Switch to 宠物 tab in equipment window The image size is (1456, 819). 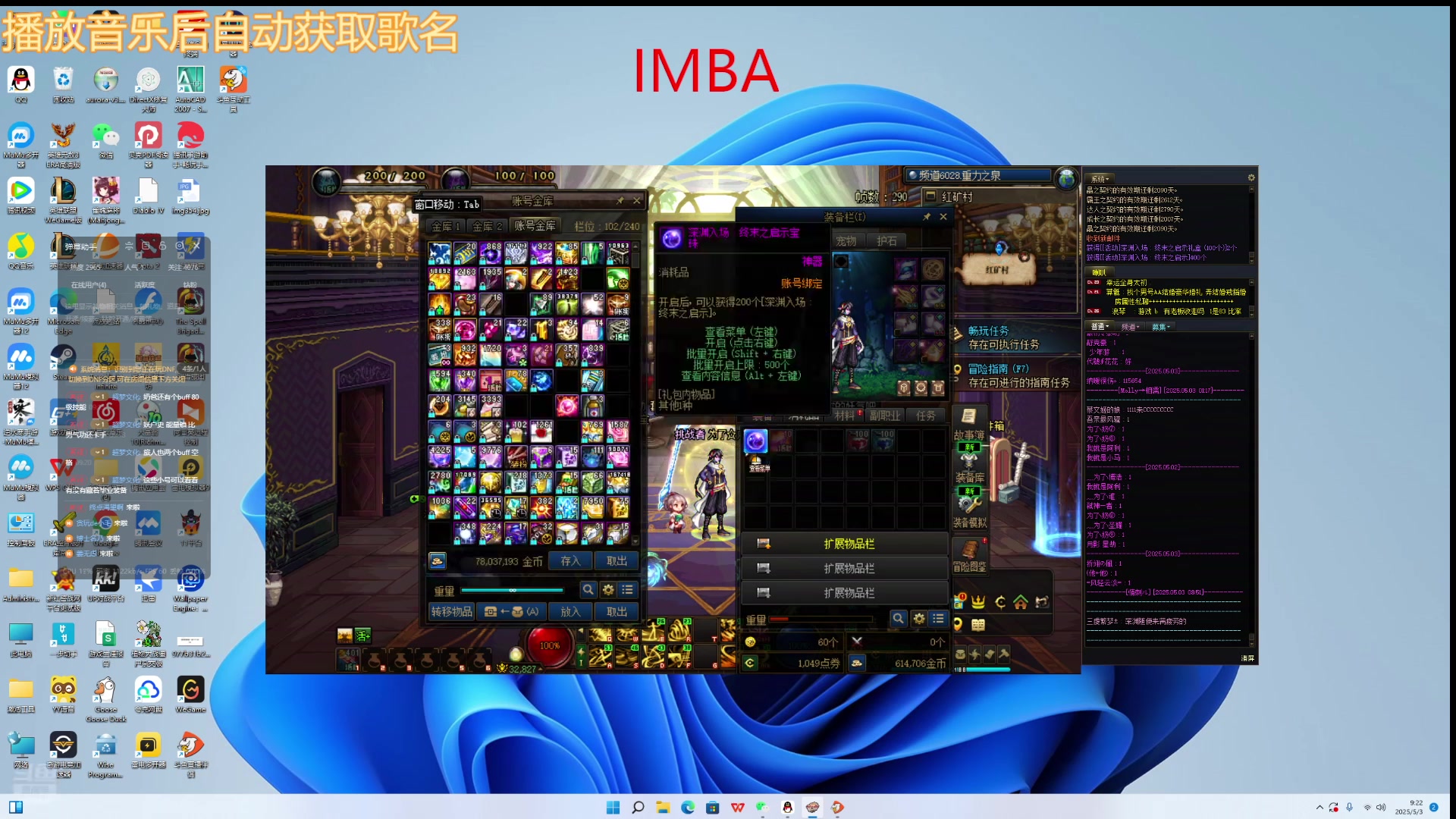846,241
